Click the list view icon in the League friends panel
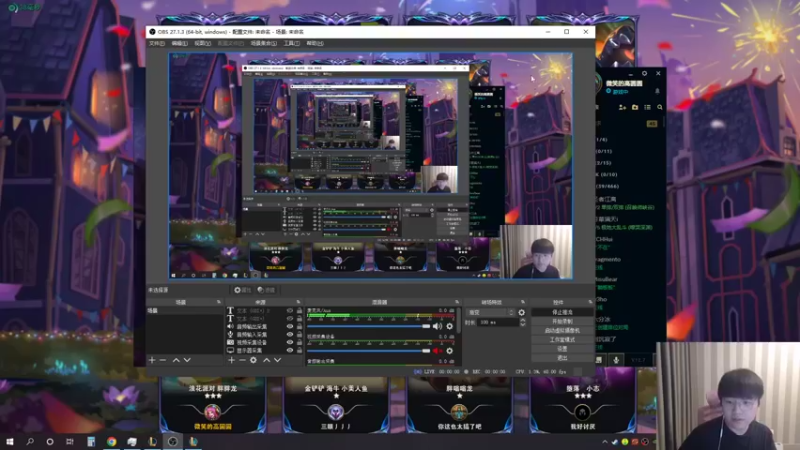 pyautogui.click(x=647, y=107)
